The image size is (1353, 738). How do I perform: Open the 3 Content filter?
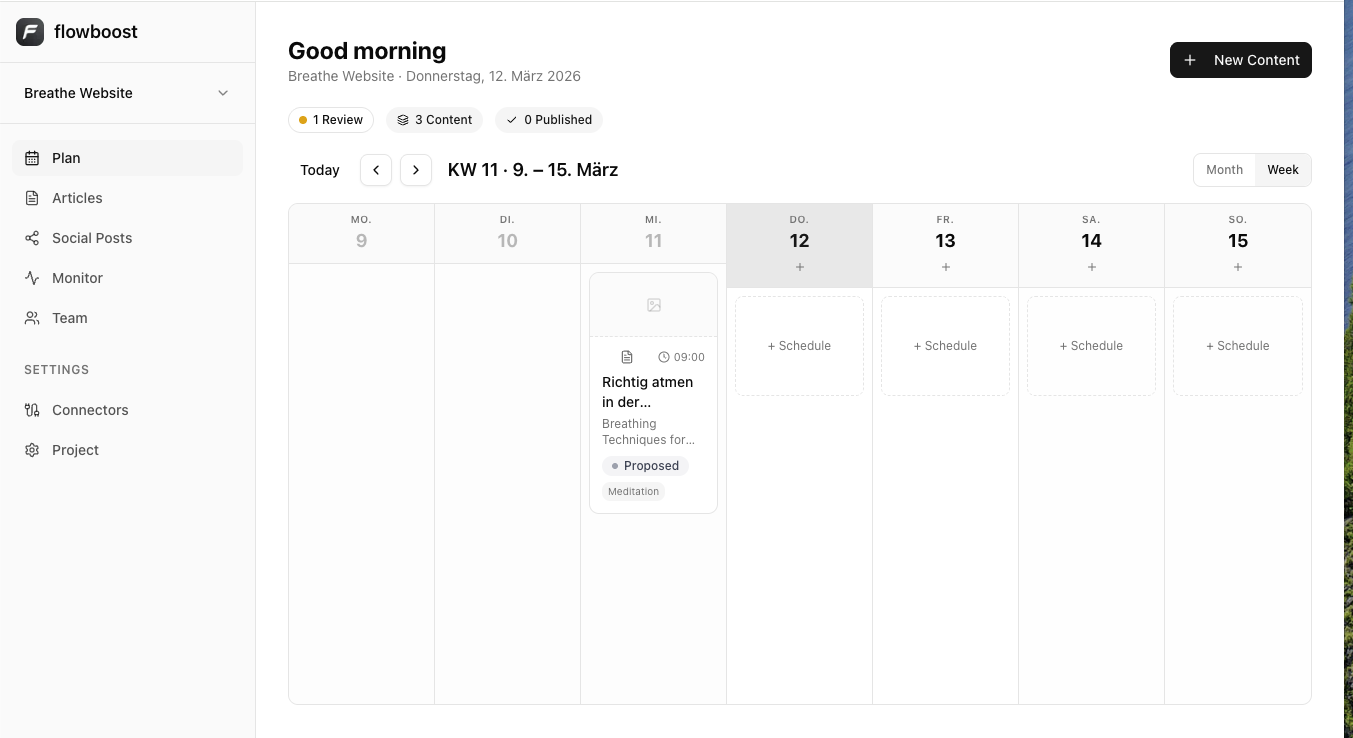[434, 119]
